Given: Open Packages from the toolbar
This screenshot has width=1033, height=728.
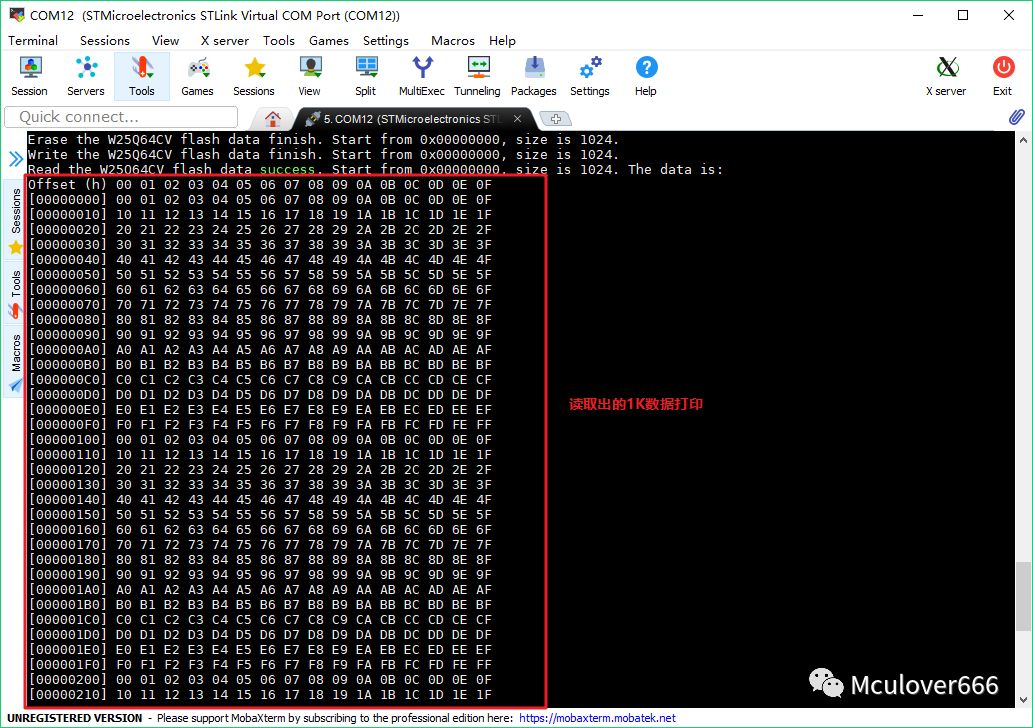Looking at the screenshot, I should pyautogui.click(x=534, y=76).
